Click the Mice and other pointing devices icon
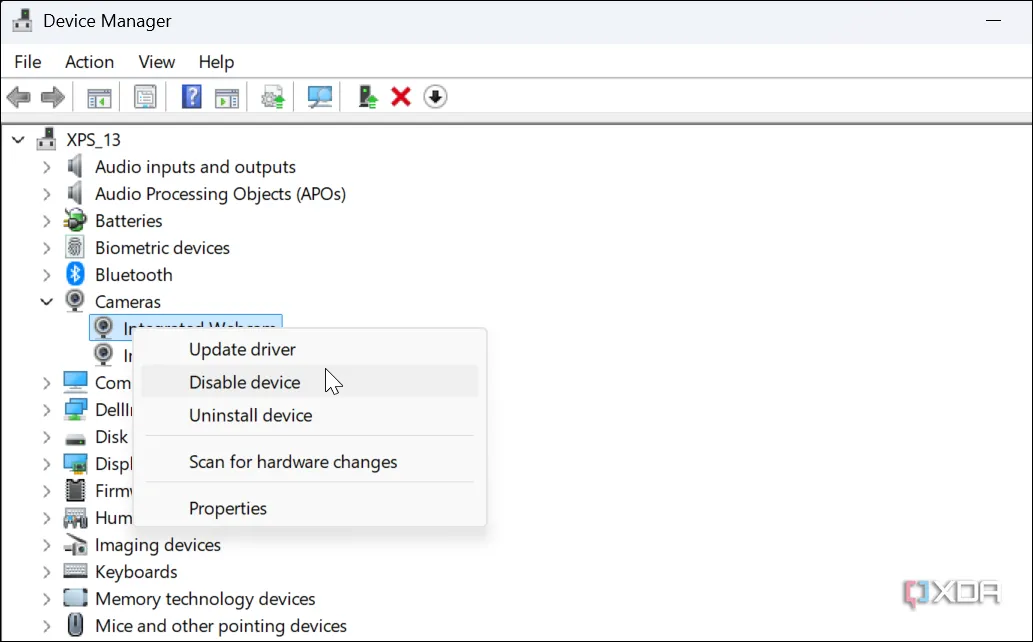 [x=75, y=625]
